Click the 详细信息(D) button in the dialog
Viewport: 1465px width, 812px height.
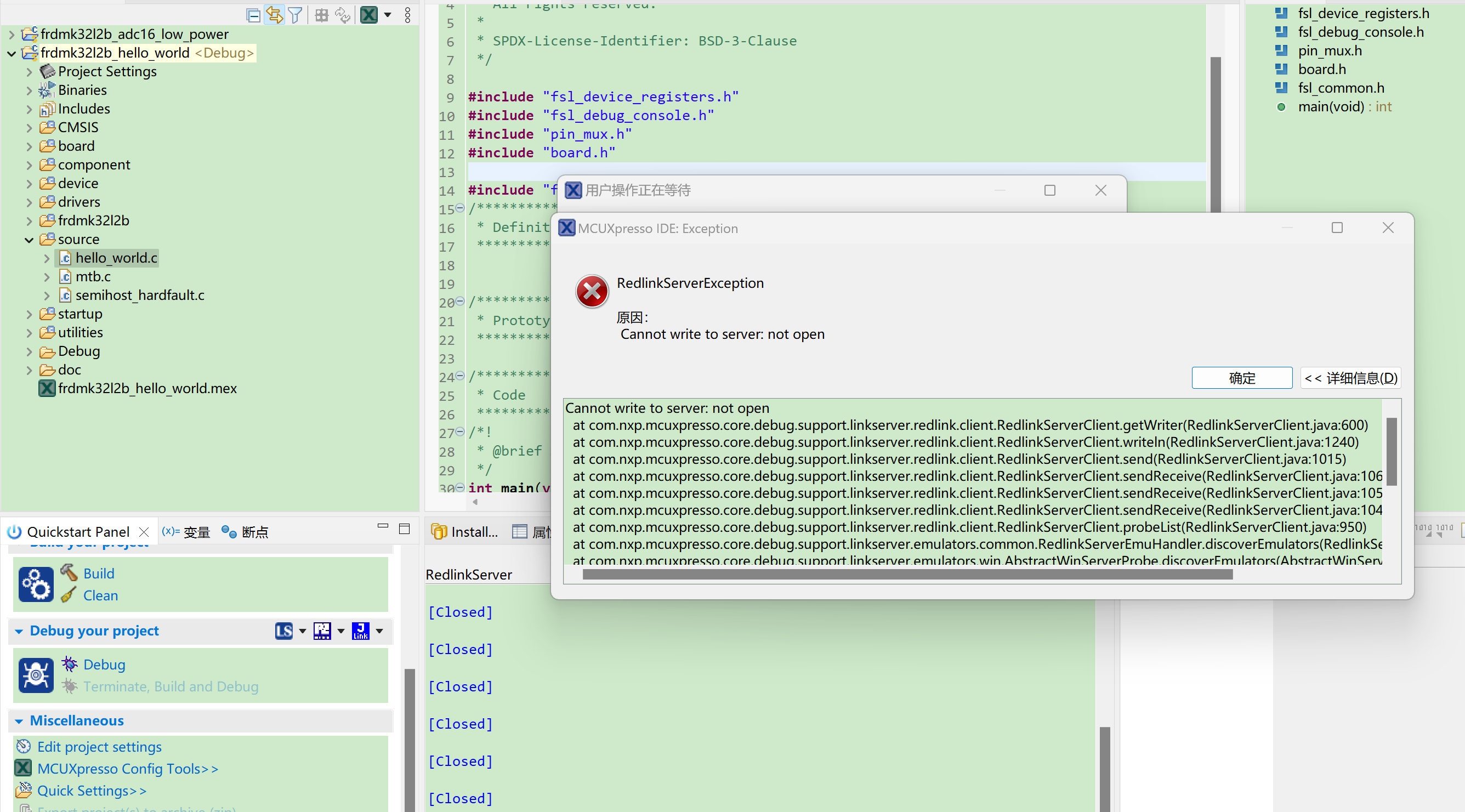[1351, 378]
